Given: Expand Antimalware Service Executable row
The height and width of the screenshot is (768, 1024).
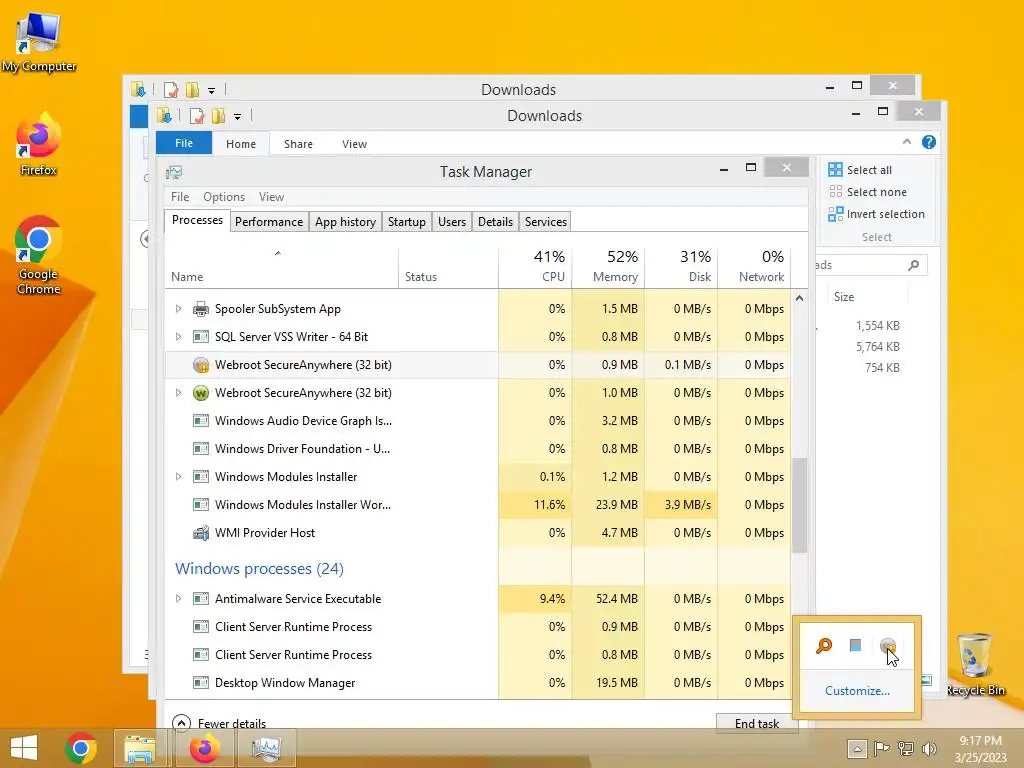Looking at the screenshot, I should [x=178, y=599].
